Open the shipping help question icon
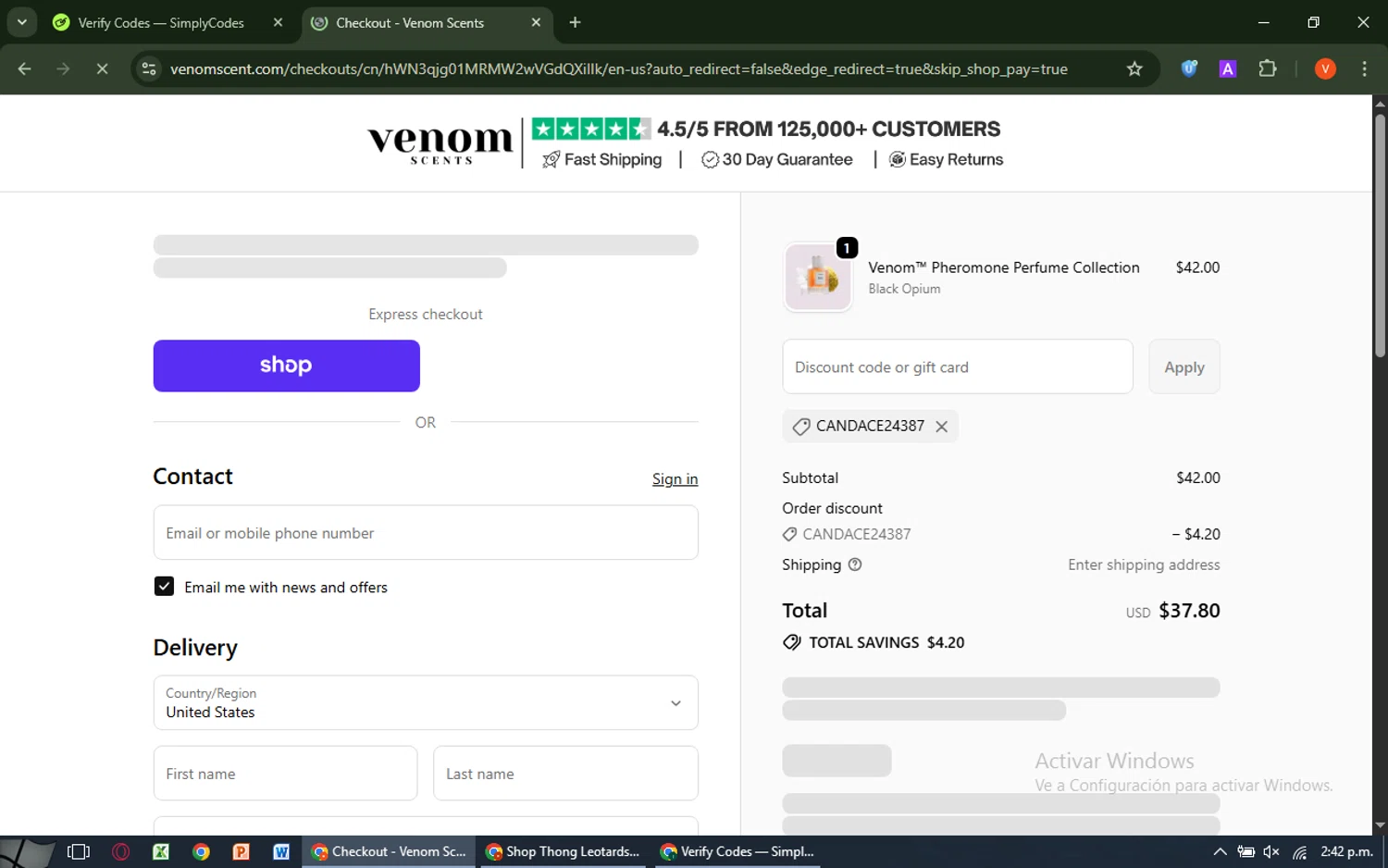 point(855,564)
